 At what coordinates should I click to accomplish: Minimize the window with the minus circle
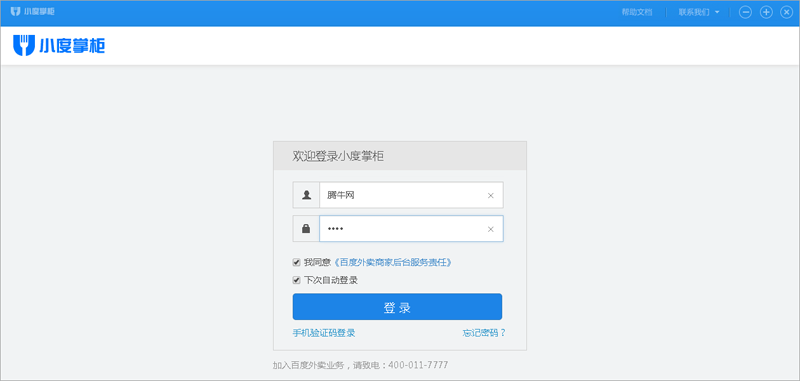(x=745, y=12)
